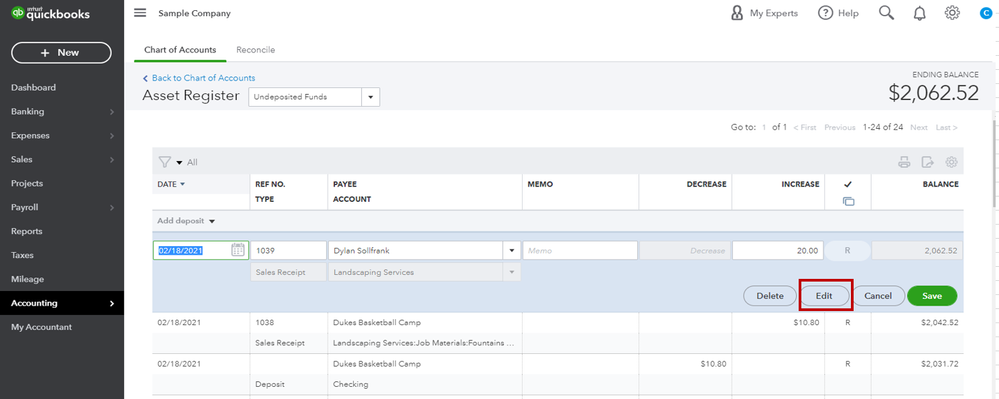This screenshot has height=399, width=999.
Task: Click the $2,042.52 balance cell
Action: pos(939,323)
